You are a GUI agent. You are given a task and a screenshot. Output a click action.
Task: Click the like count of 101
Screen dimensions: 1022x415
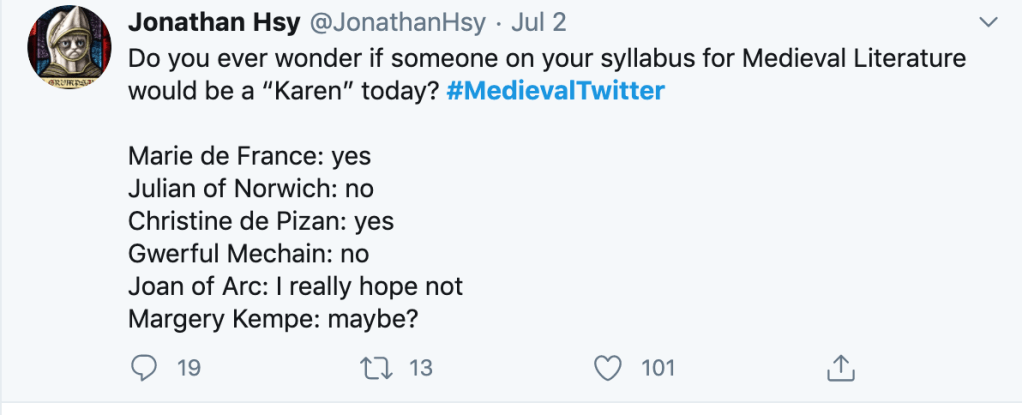658,368
